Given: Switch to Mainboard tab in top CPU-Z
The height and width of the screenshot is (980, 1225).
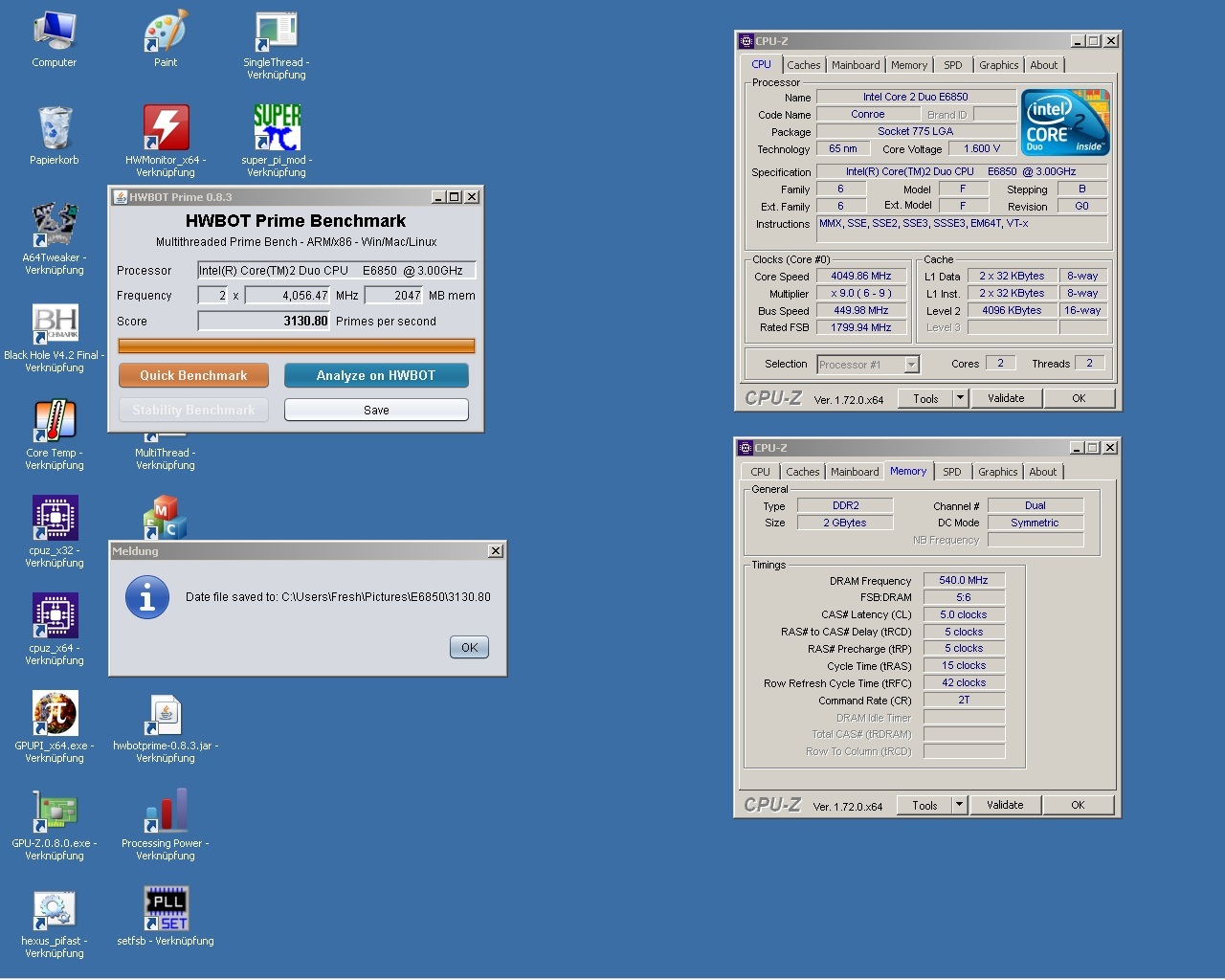Looking at the screenshot, I should [x=856, y=65].
